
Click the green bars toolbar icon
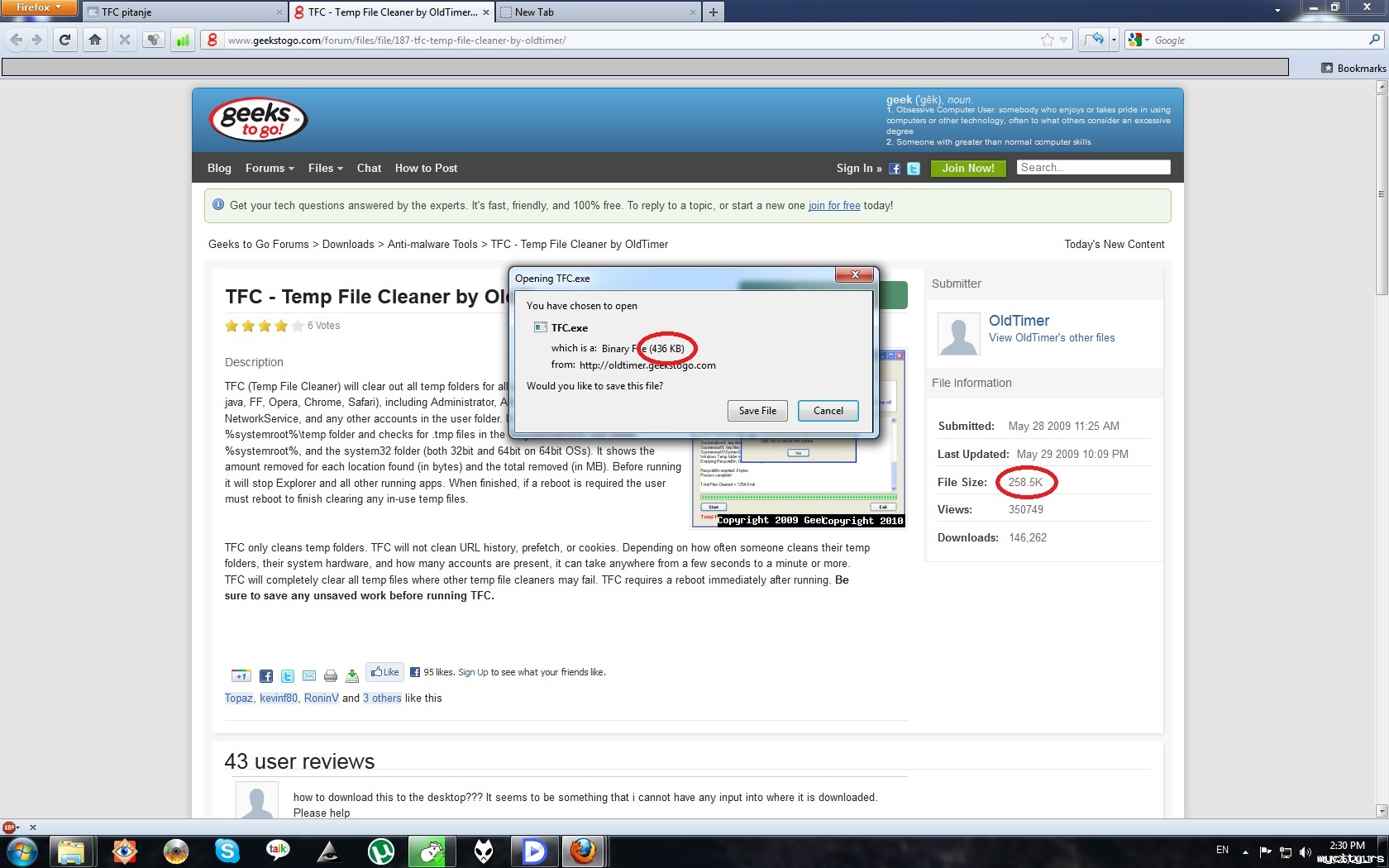coord(183,40)
